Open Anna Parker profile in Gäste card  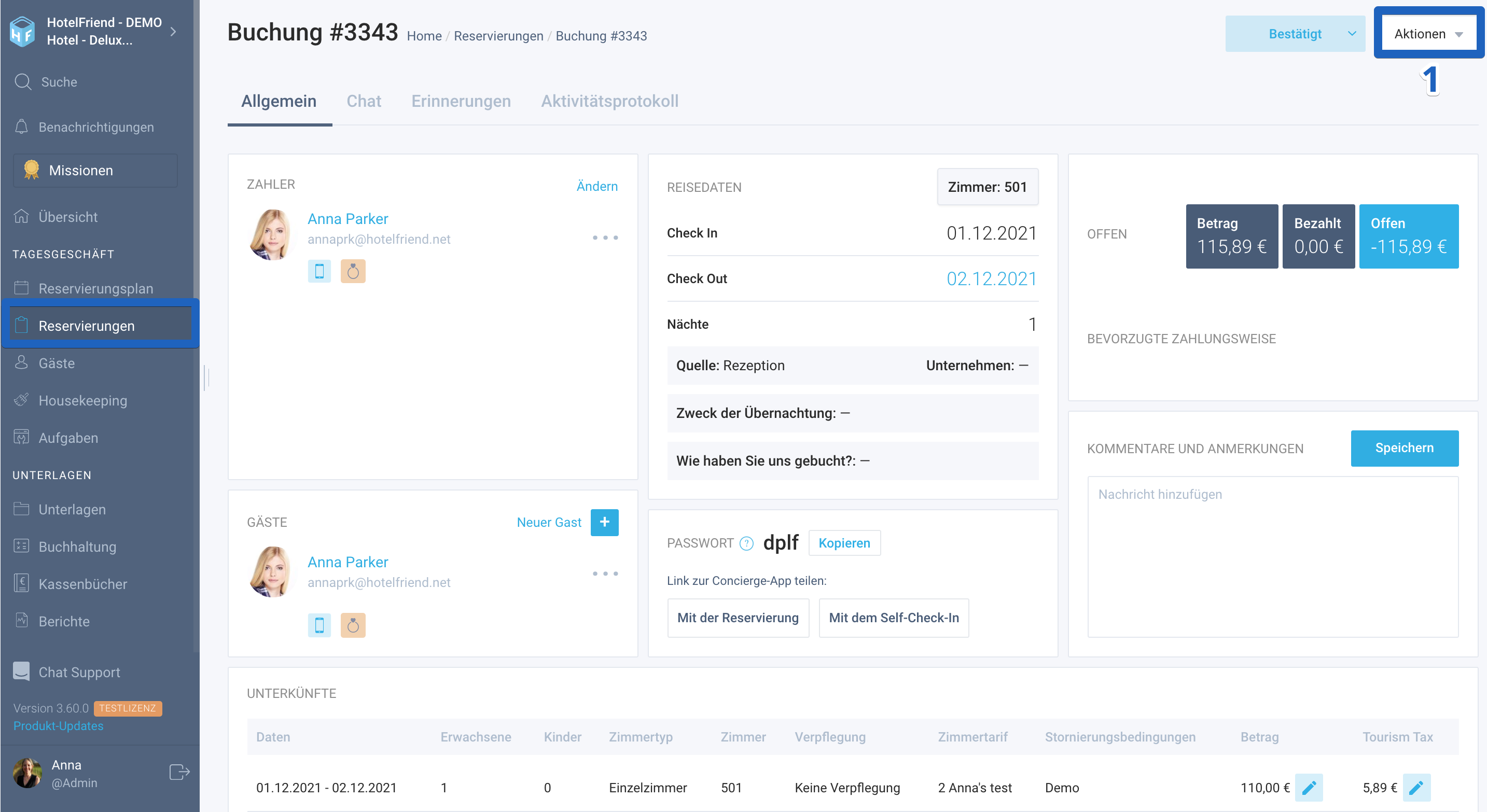pos(348,562)
